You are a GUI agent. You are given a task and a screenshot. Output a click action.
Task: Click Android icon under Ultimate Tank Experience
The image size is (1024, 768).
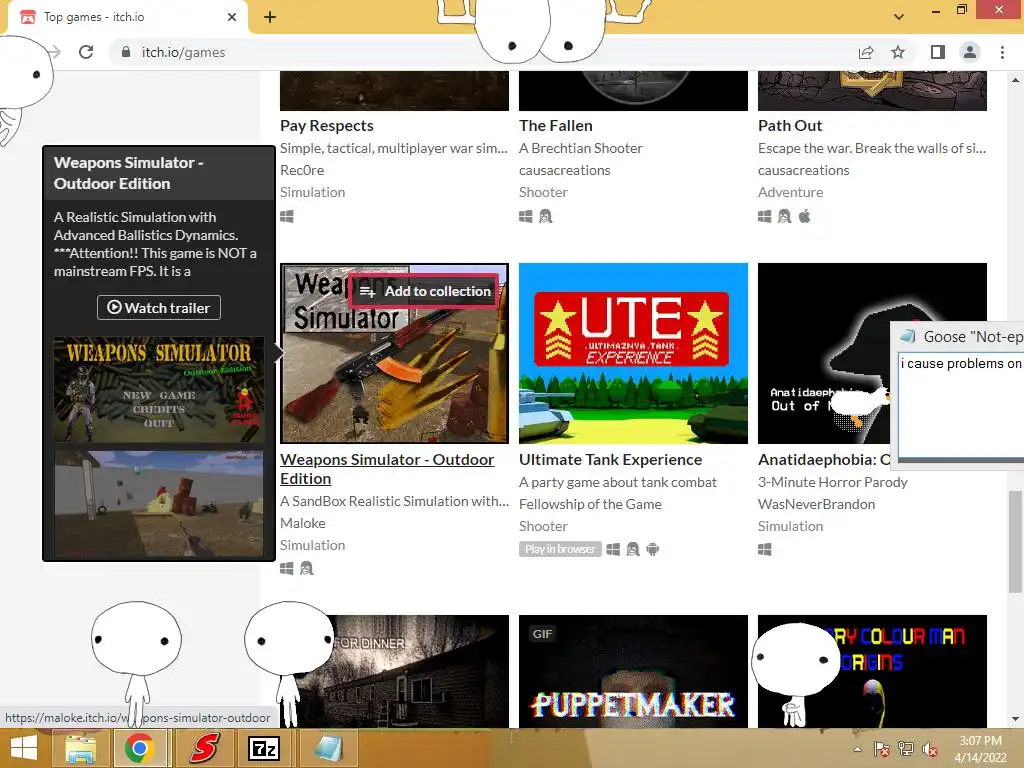(652, 549)
